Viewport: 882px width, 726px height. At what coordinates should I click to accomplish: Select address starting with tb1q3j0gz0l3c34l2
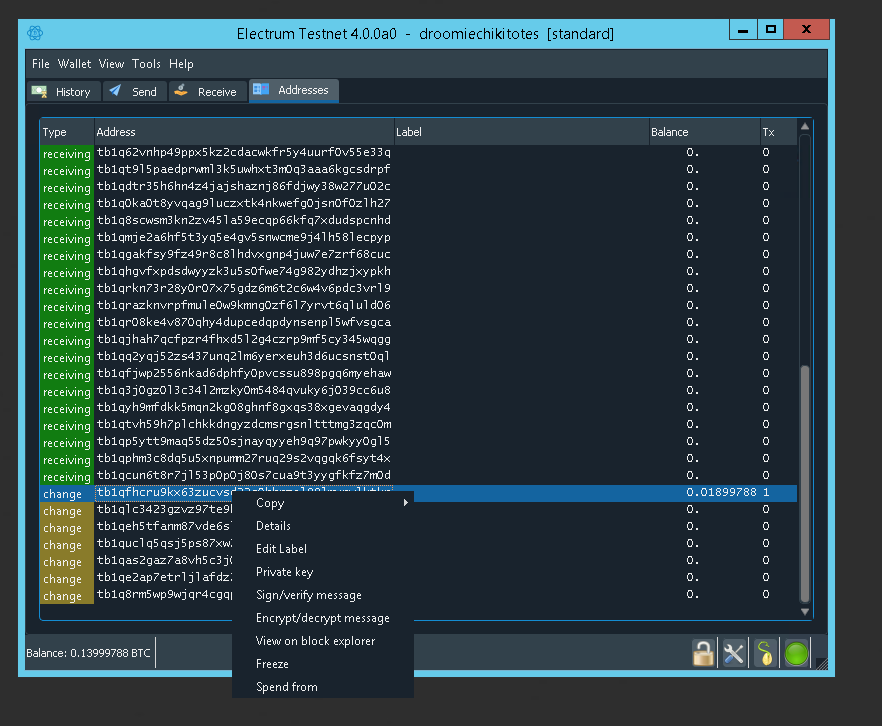point(244,390)
